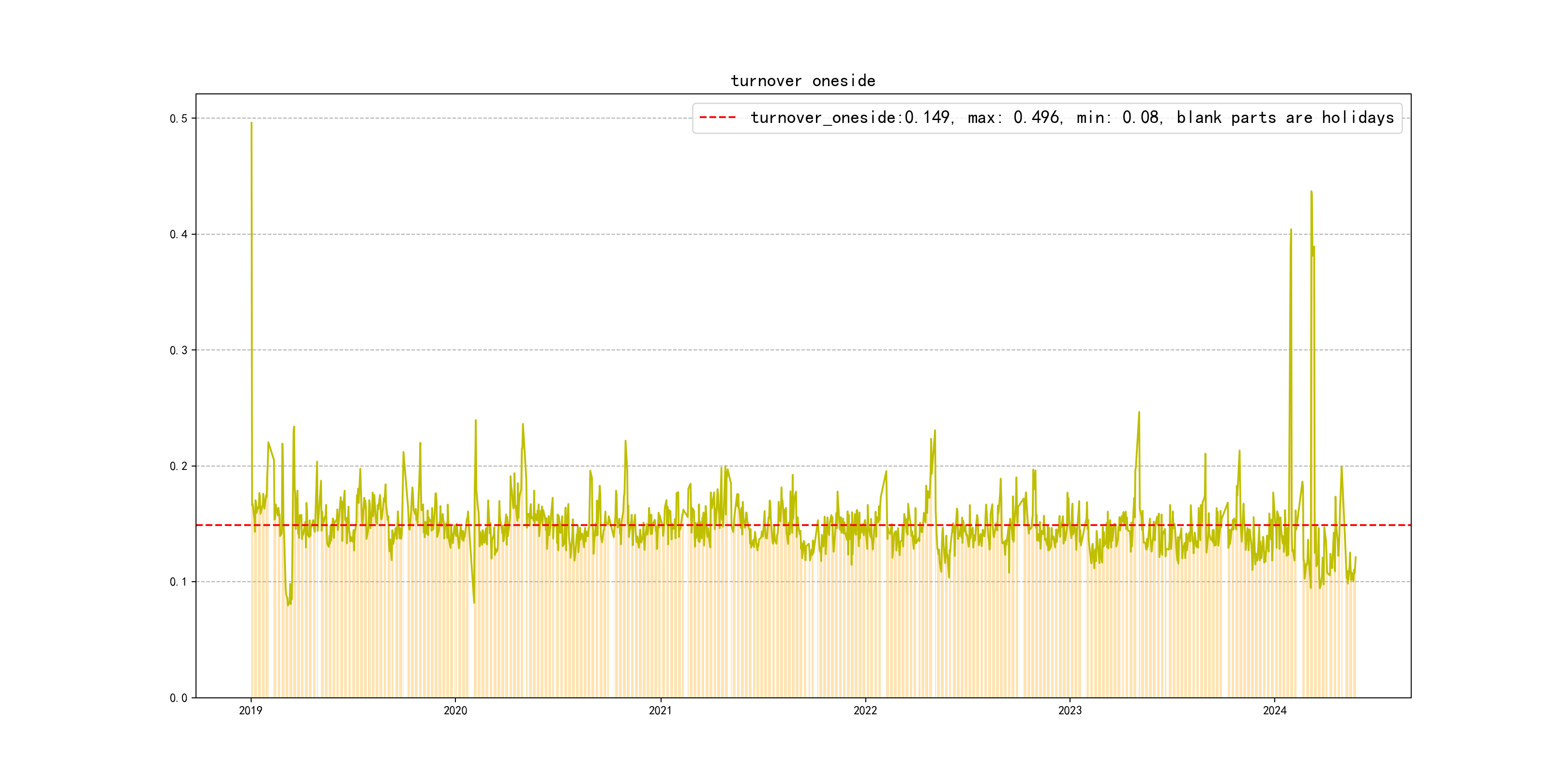Click the tallest spike at start of 2019
Viewport: 1568px width, 784px height.
click(x=251, y=123)
